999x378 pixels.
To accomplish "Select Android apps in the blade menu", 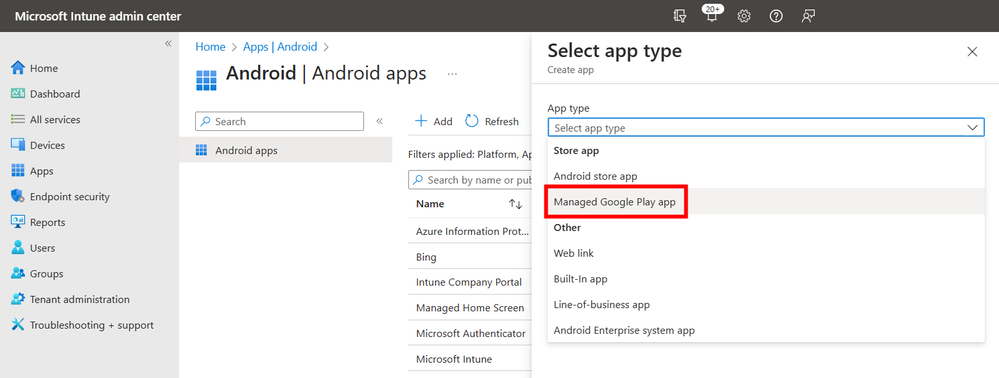I will pos(285,150).
